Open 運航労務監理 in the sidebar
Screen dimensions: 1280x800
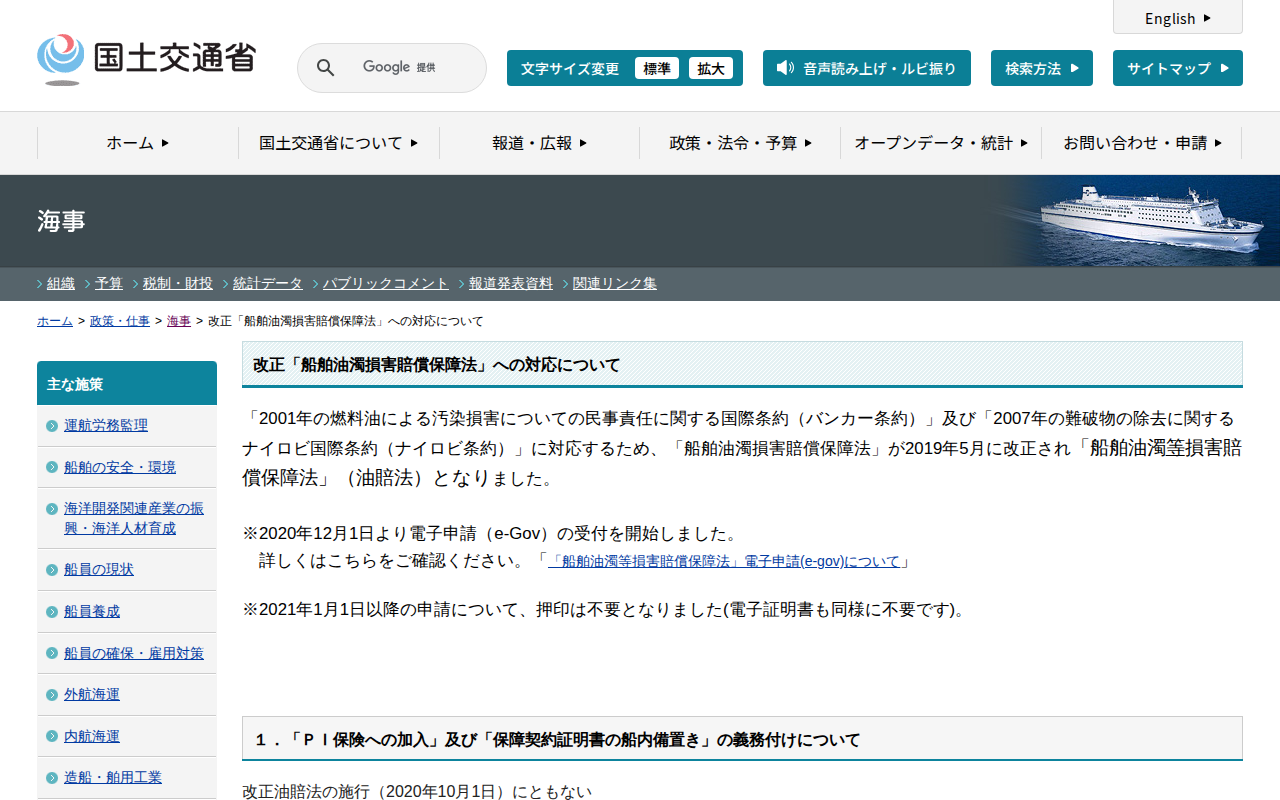(106, 426)
